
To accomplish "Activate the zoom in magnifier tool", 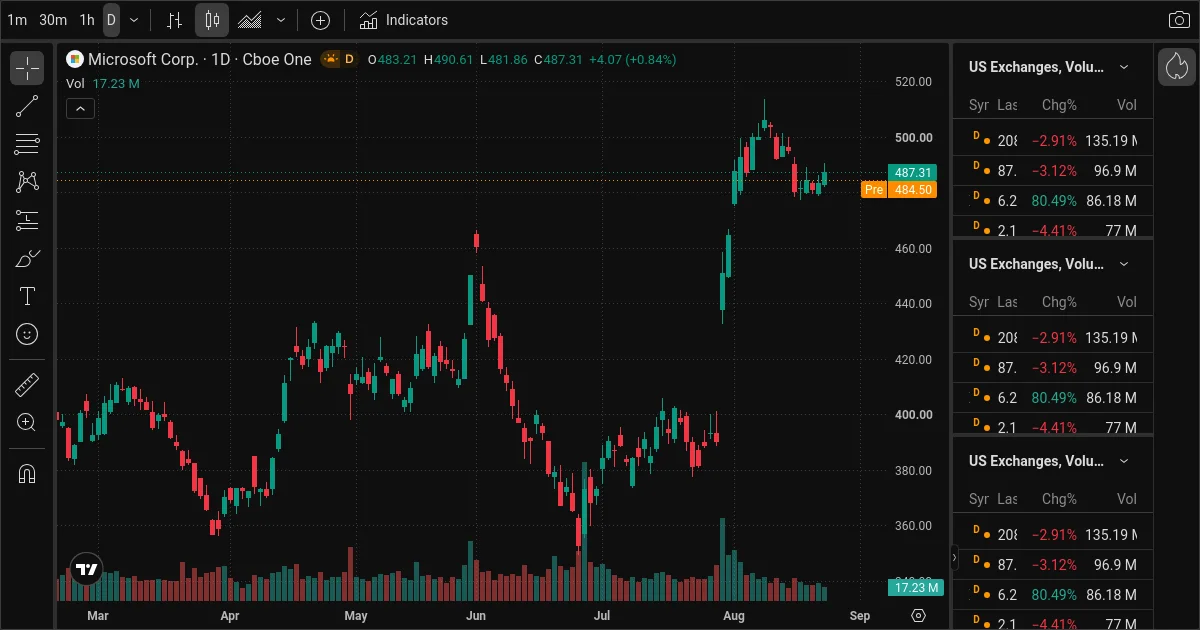I will coord(27,422).
